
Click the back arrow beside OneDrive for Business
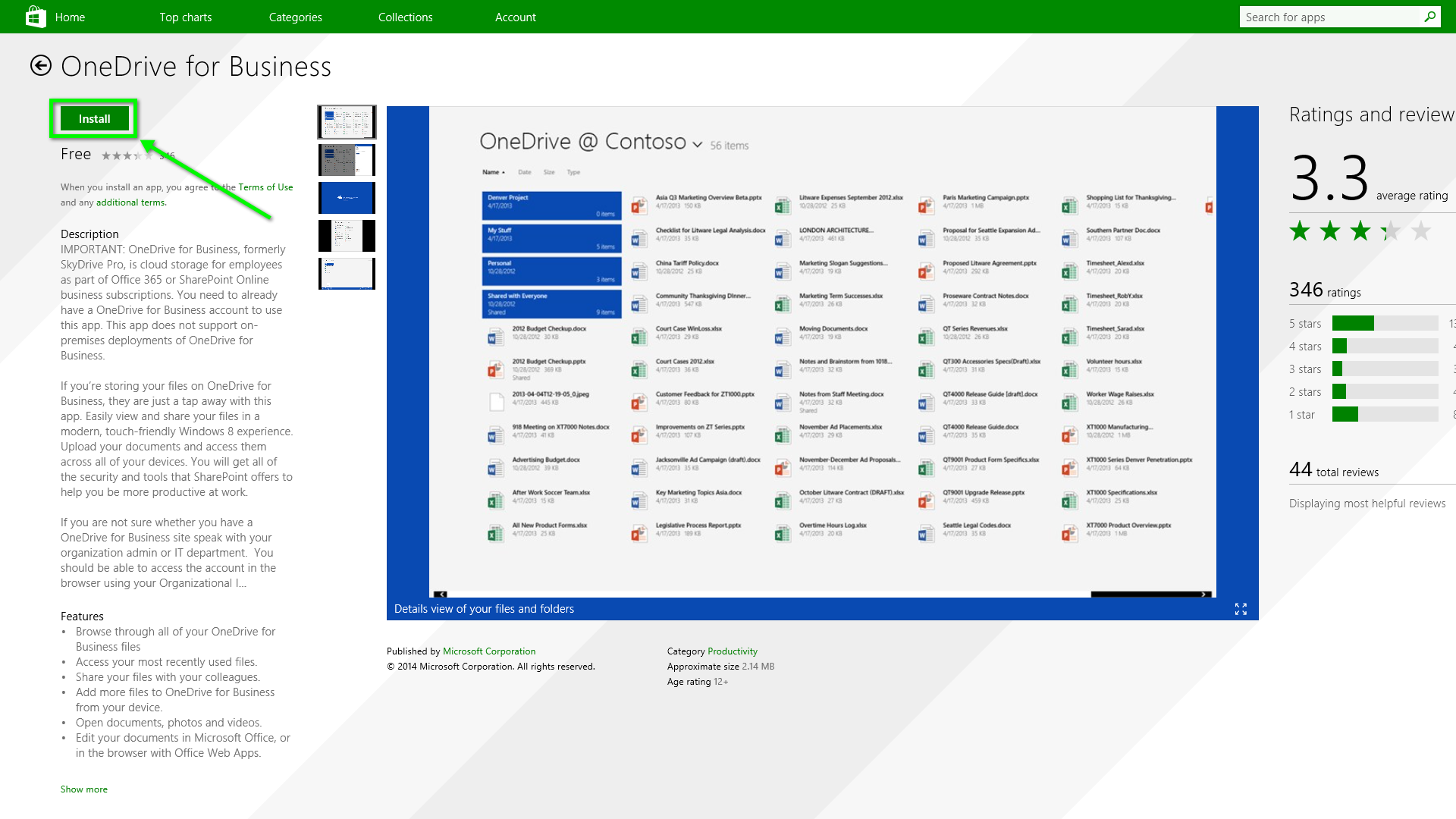[41, 66]
